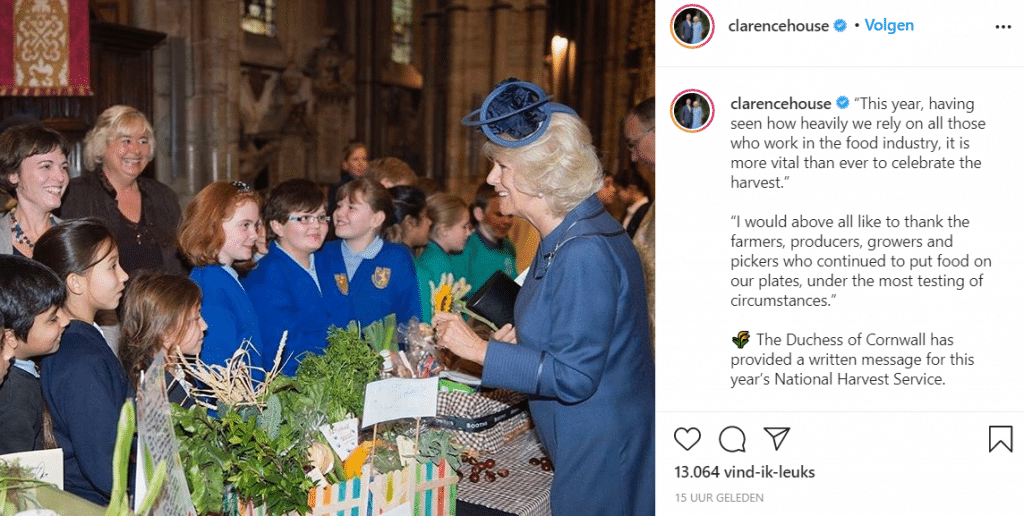The image size is (1024, 516).
Task: Click the clarencehouse username in the header
Action: click(x=778, y=26)
